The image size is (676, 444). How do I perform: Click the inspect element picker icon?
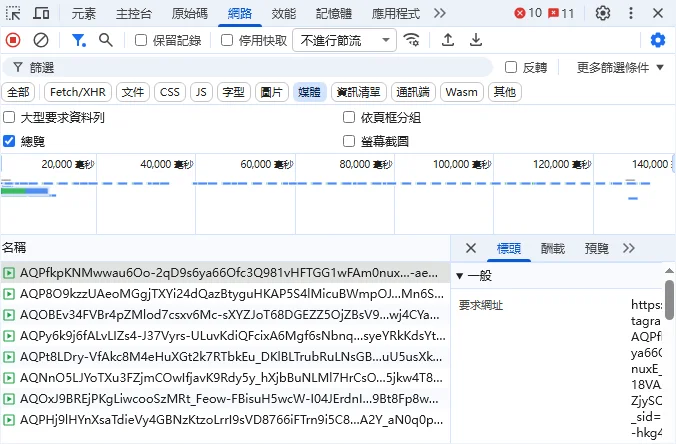14,13
